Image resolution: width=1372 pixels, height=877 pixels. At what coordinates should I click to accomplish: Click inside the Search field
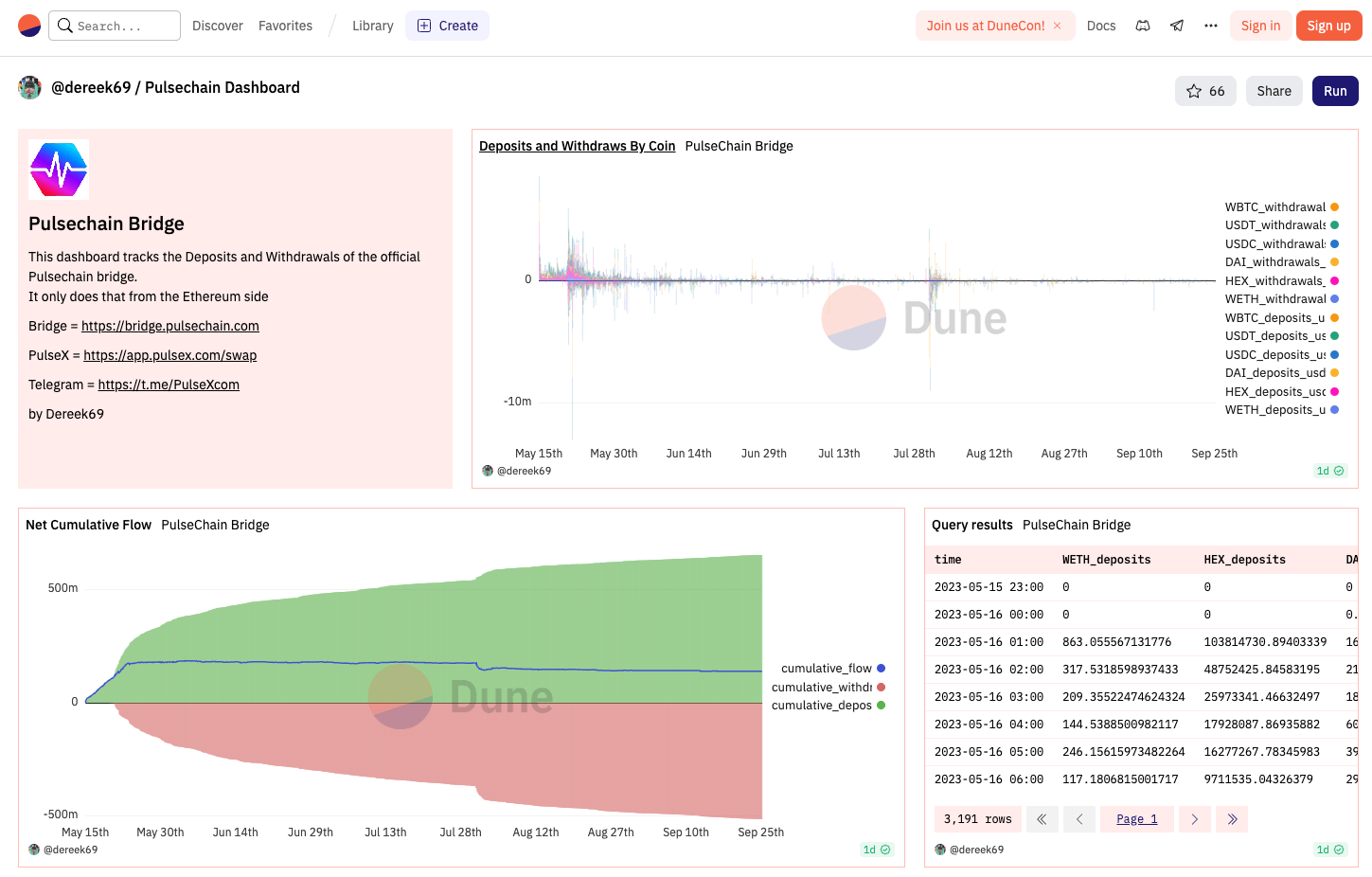point(118,26)
